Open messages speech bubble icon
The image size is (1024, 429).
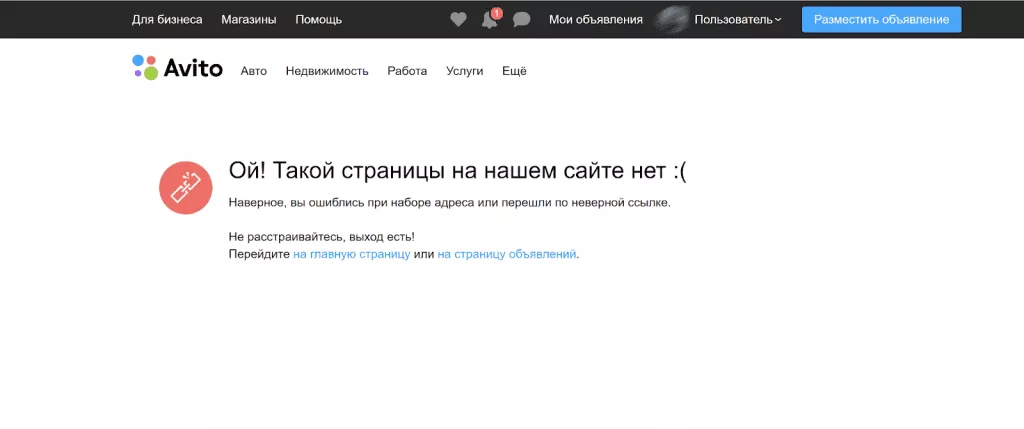521,19
